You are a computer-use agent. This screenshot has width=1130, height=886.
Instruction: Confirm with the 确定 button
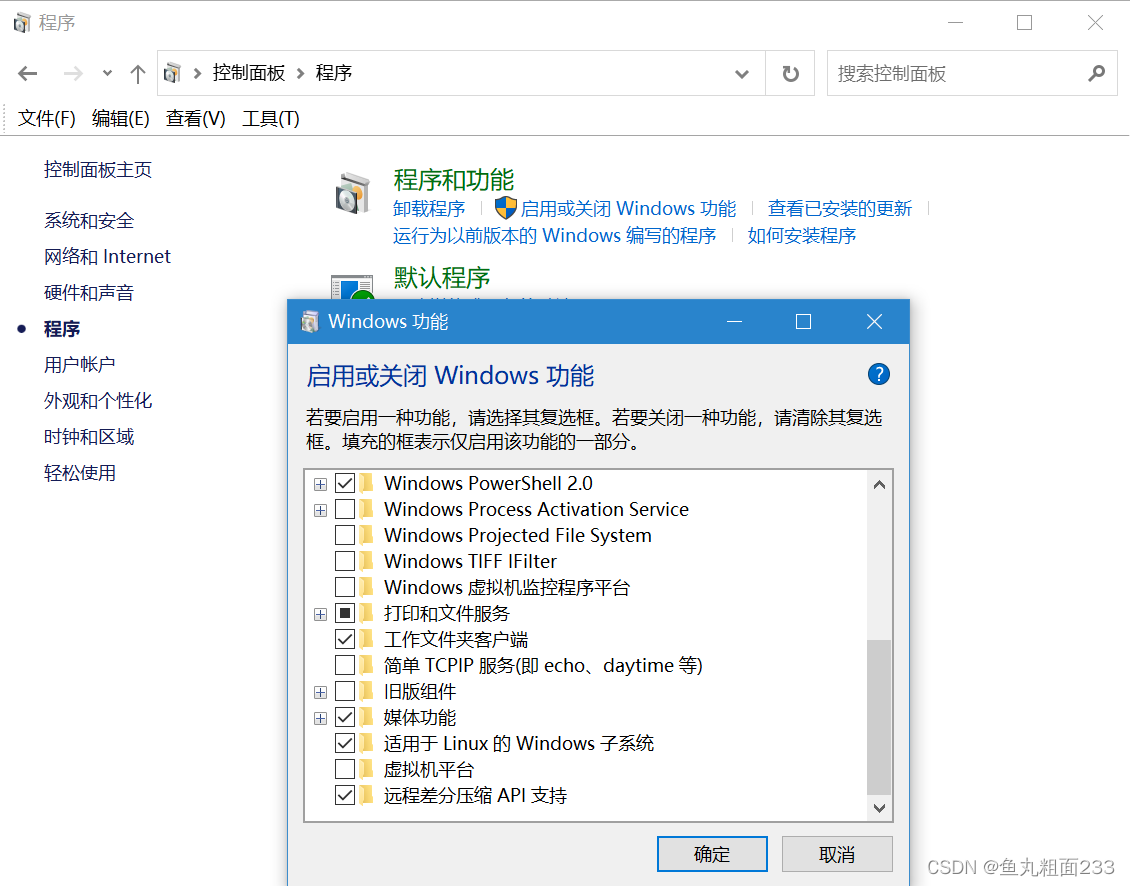pos(712,854)
